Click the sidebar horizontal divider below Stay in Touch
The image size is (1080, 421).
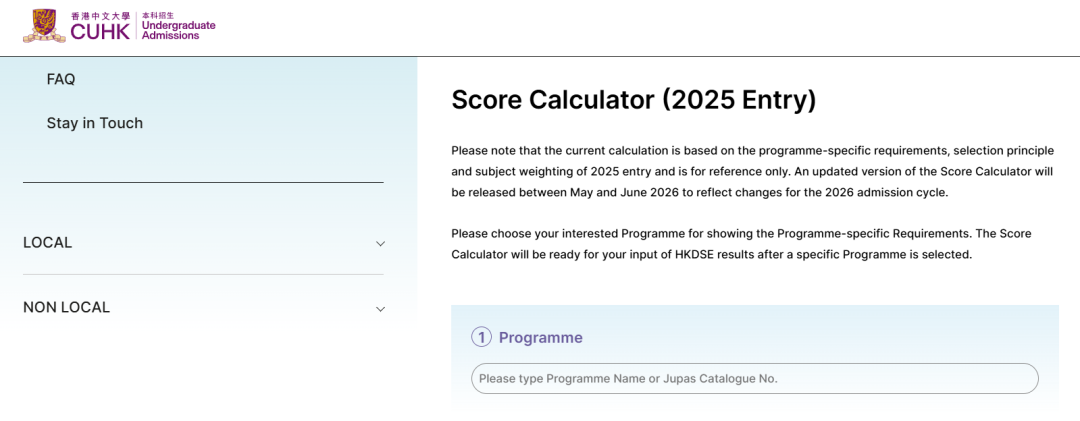(x=203, y=182)
